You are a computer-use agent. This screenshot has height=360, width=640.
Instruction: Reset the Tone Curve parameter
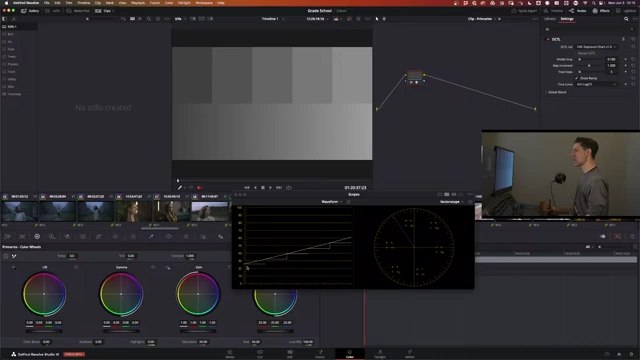pyautogui.click(x=633, y=84)
